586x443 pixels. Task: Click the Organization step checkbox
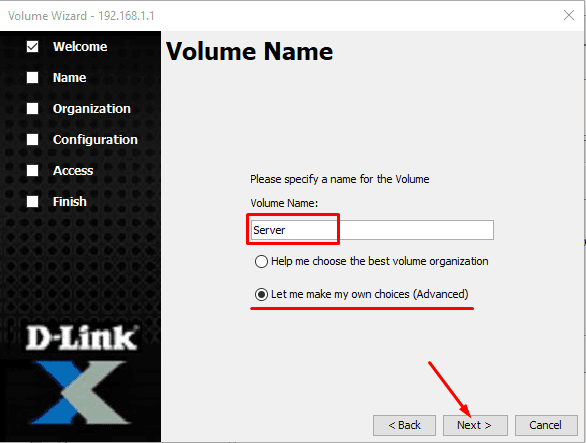pyautogui.click(x=33, y=108)
